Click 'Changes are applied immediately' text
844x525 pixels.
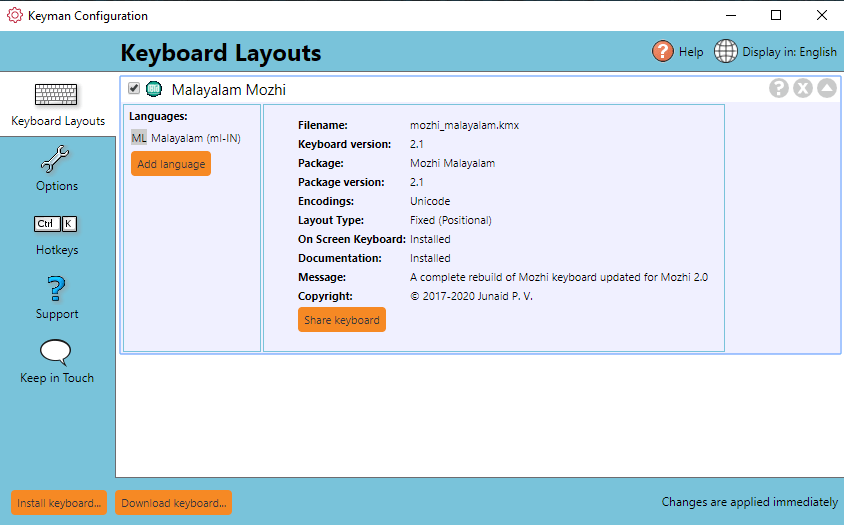[750, 502]
